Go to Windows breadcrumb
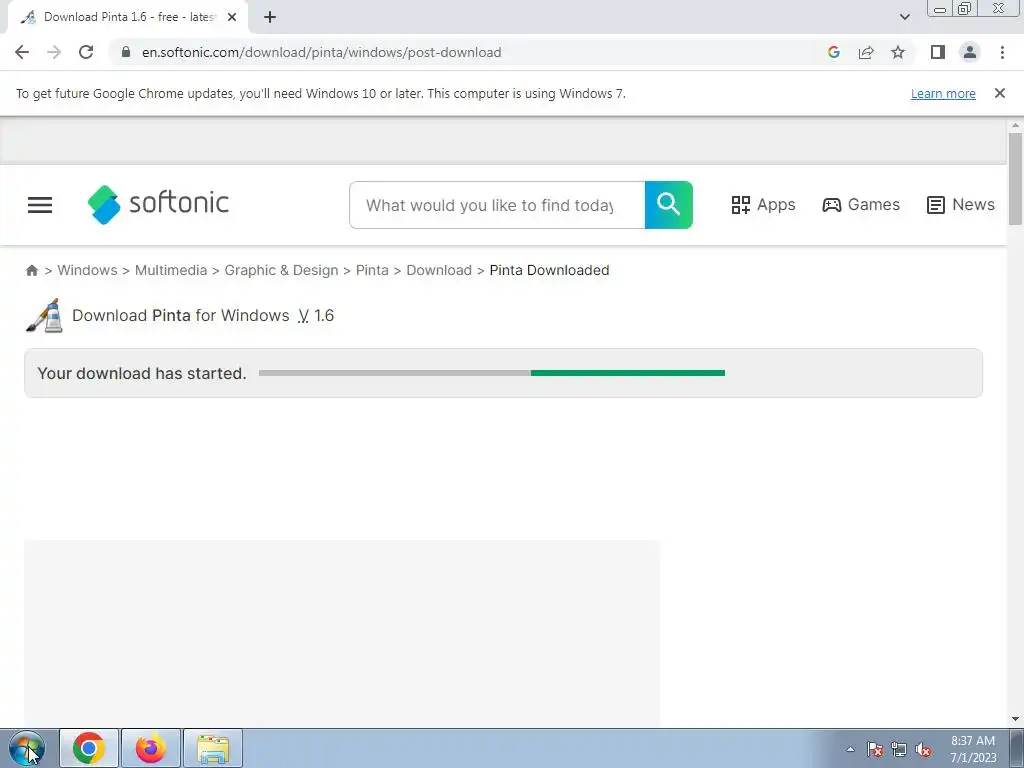Screen dimensions: 1024x768 tap(88, 270)
